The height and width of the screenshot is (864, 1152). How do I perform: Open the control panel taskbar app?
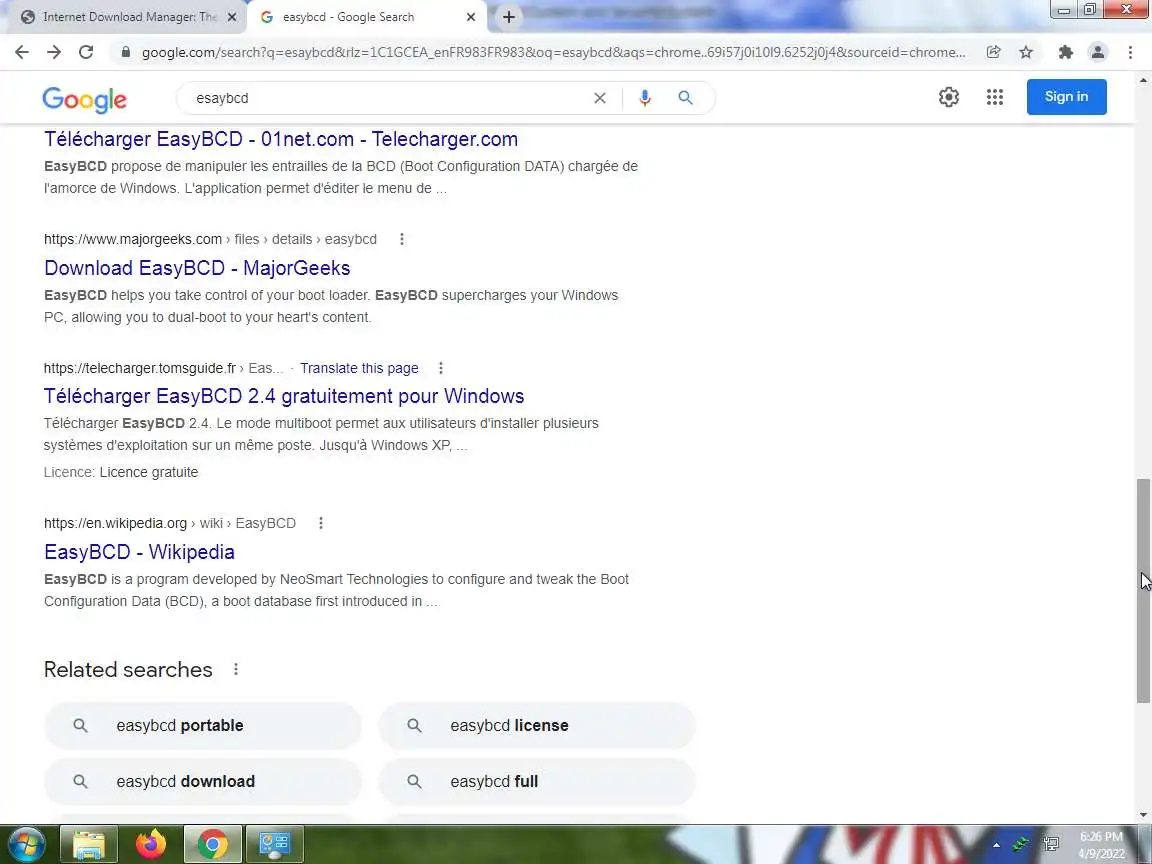(x=274, y=845)
